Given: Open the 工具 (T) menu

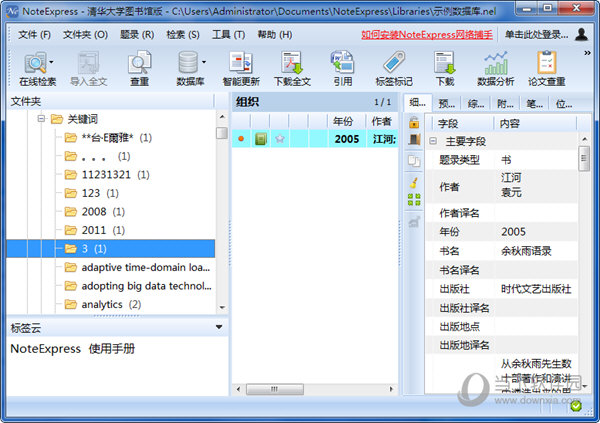Looking at the screenshot, I should (x=228, y=35).
